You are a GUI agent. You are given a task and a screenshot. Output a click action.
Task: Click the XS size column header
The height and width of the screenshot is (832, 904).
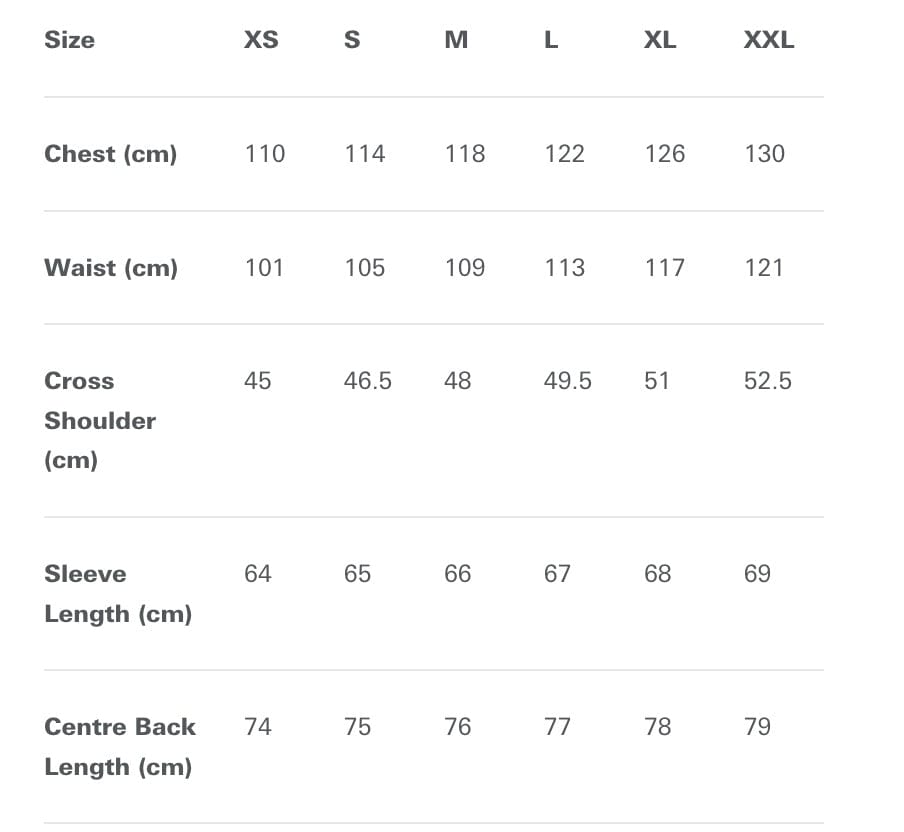point(261,40)
